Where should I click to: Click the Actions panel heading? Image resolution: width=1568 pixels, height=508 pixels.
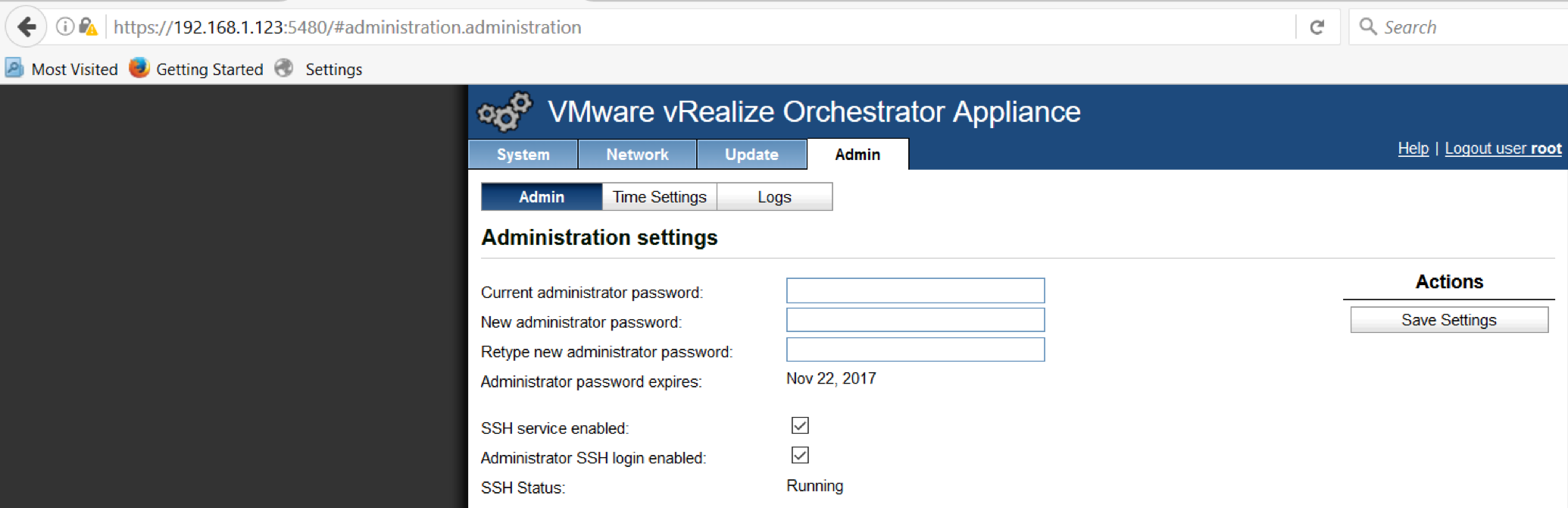[x=1449, y=281]
